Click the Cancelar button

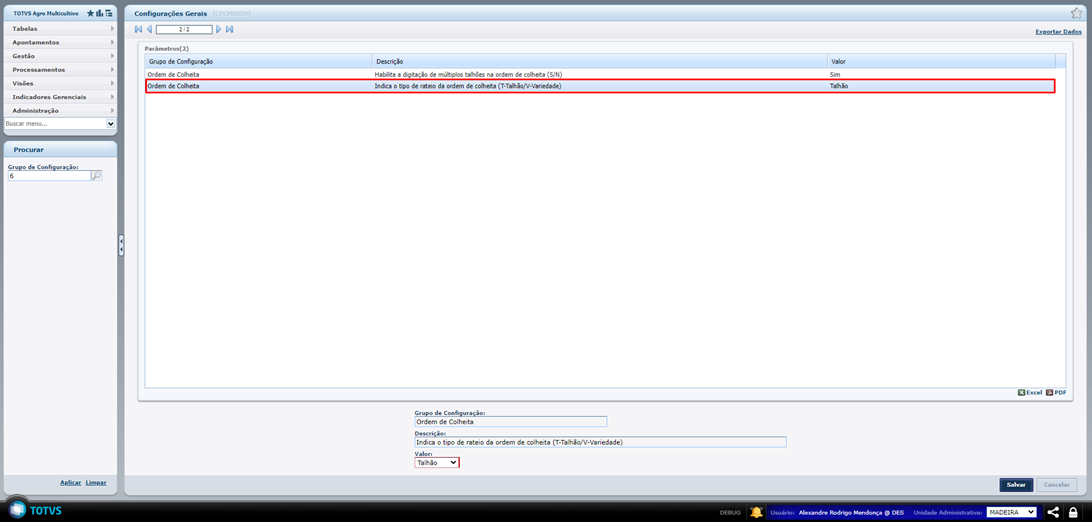(1056, 484)
